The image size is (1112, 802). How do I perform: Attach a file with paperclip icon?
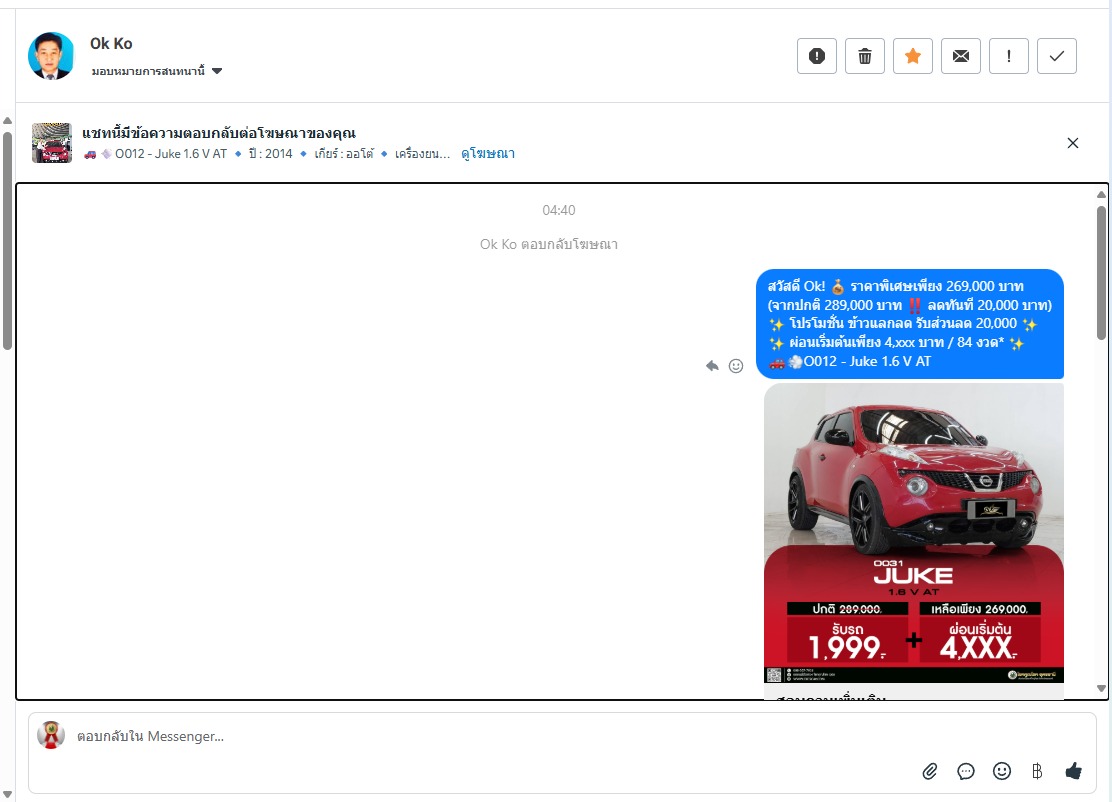tap(930, 771)
